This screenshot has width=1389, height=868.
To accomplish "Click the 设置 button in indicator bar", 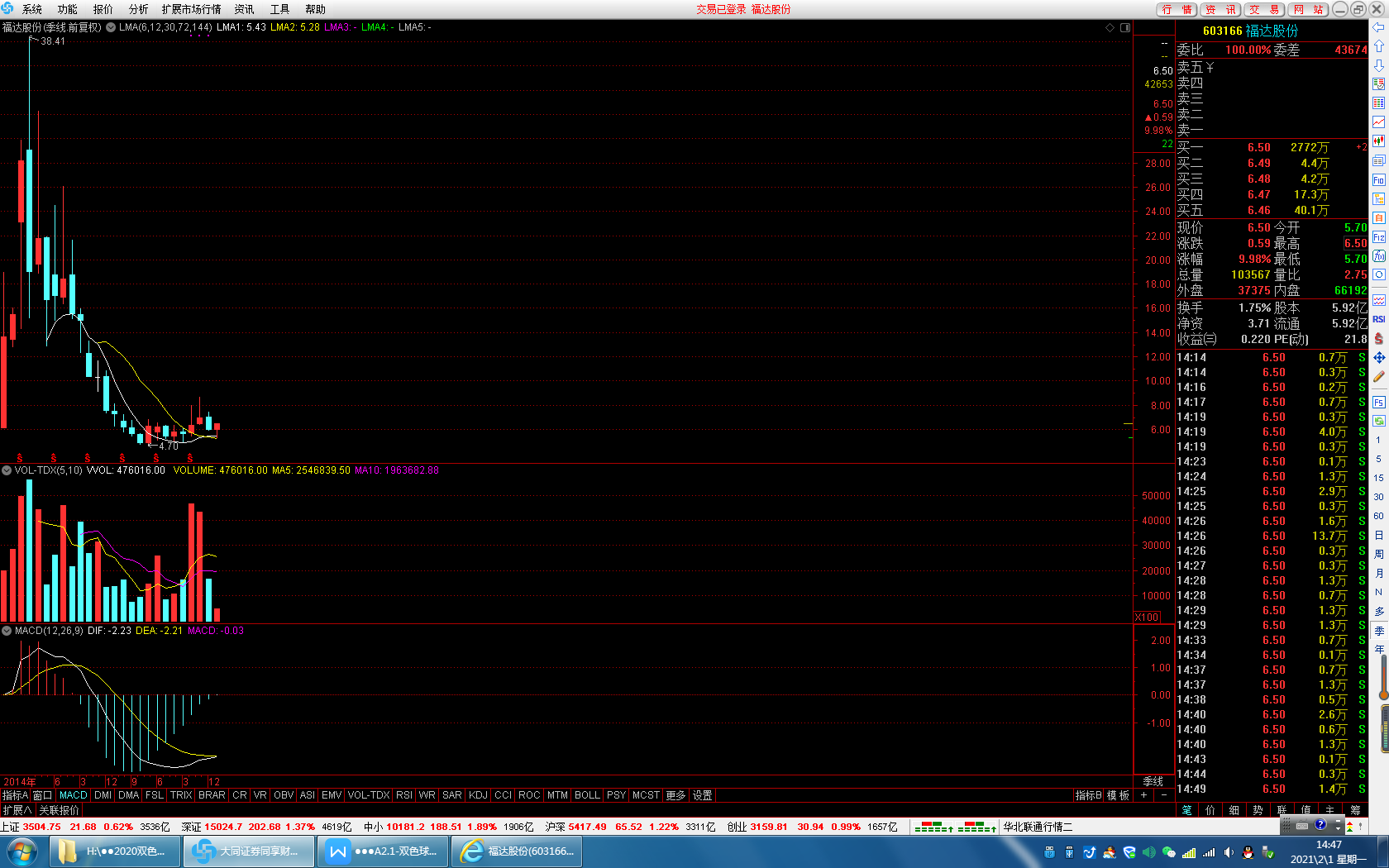I will point(703,795).
